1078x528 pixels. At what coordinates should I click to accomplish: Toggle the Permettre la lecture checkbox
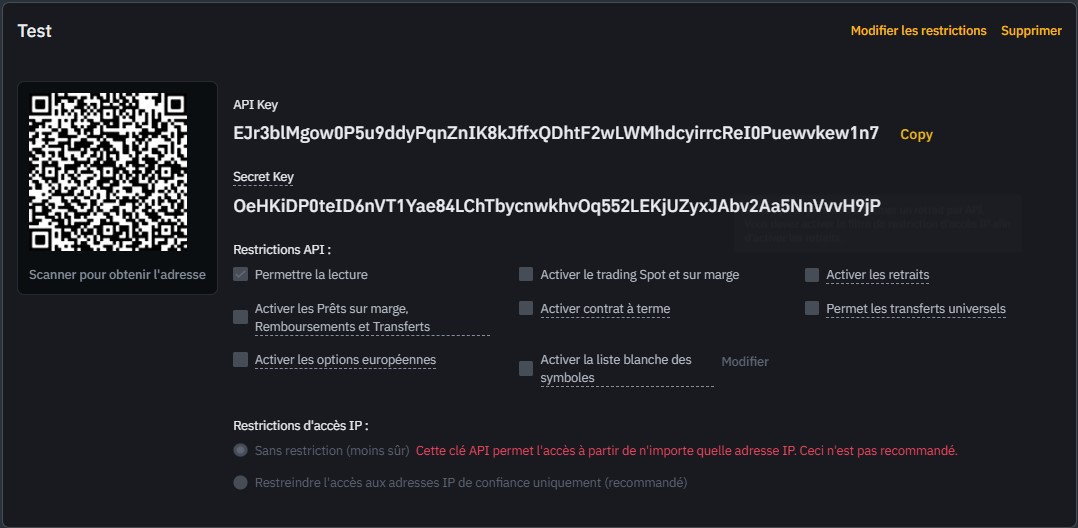[x=240, y=275]
